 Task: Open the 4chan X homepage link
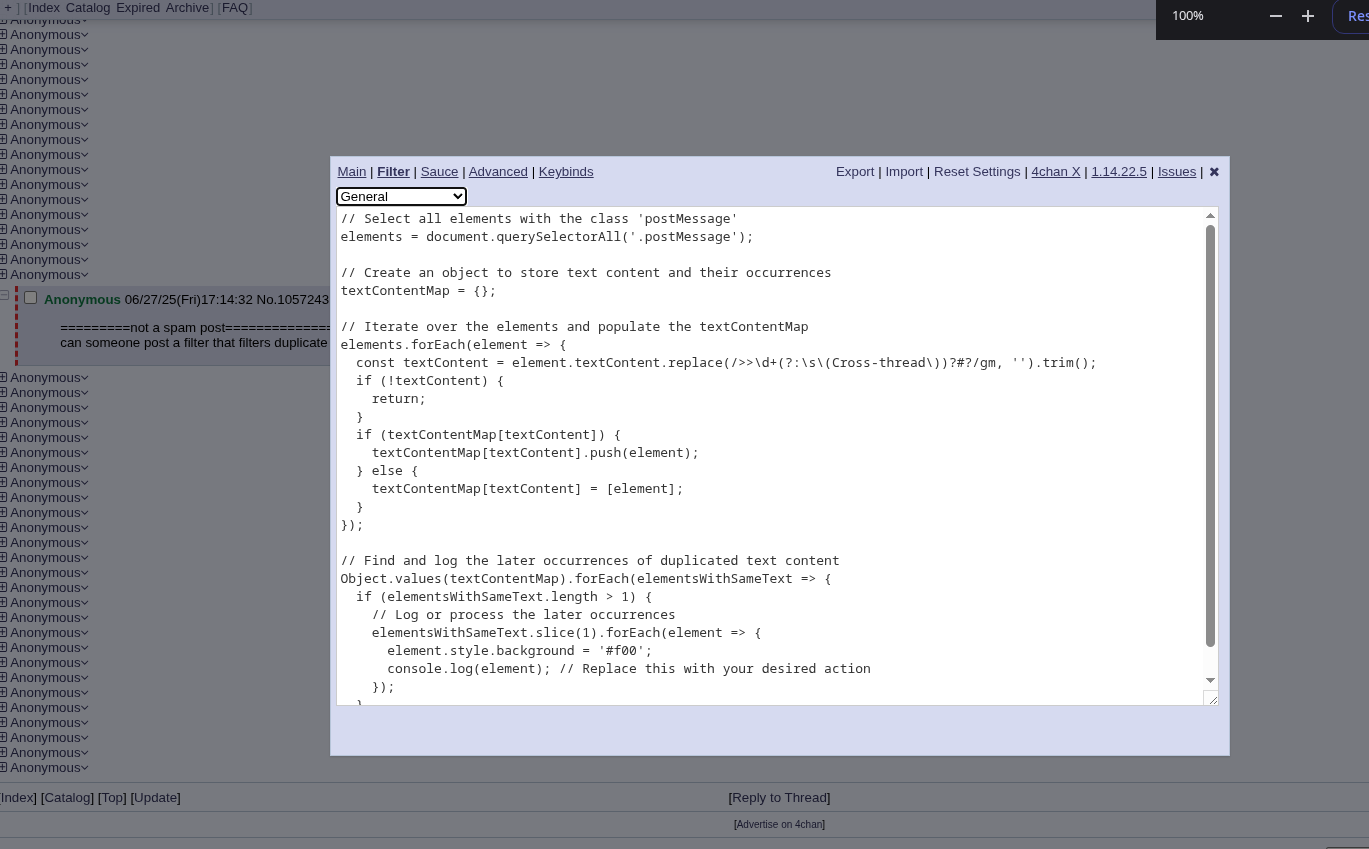[1056, 172]
